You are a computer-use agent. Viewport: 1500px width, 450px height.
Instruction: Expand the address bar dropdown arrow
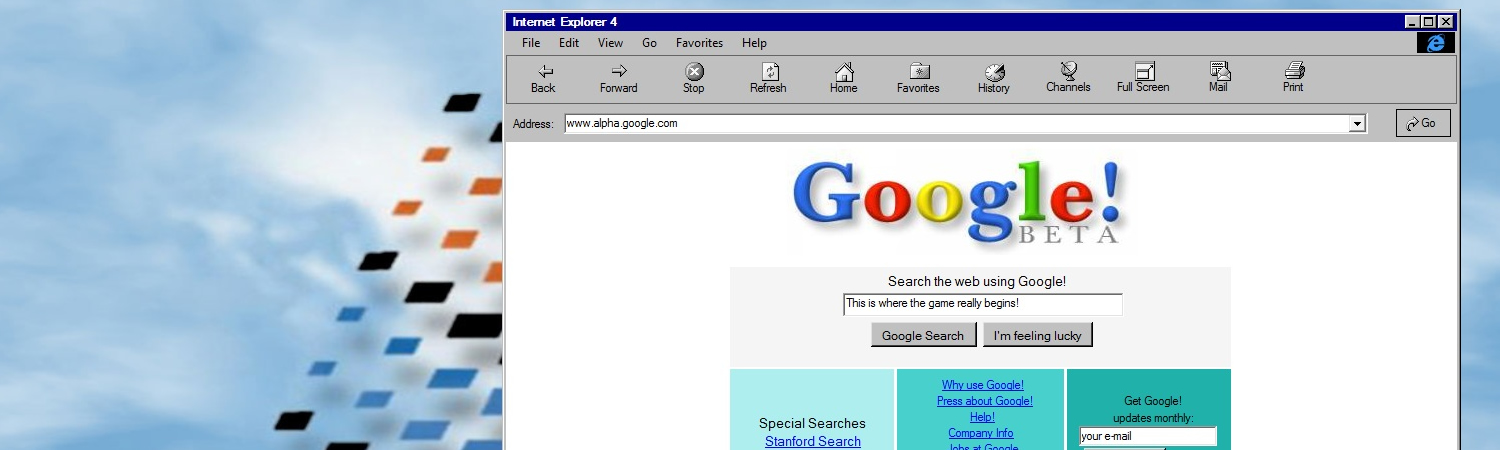[x=1357, y=124]
